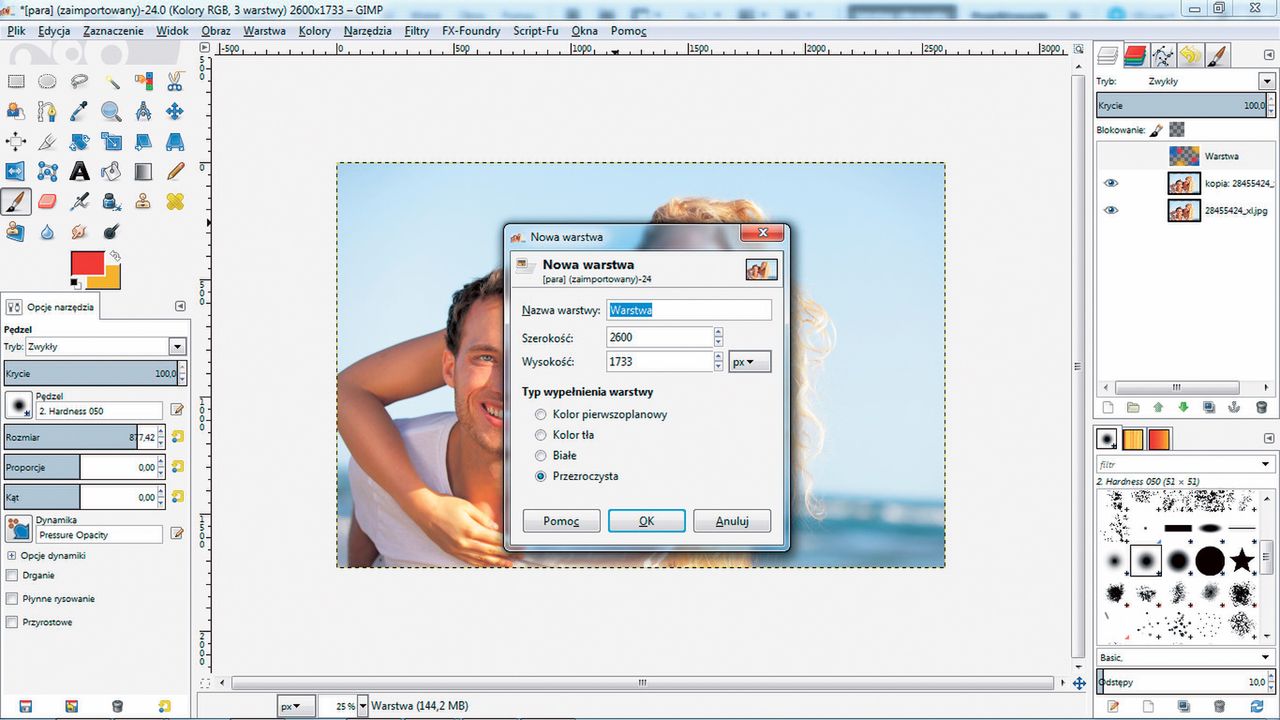This screenshot has height=720, width=1280.
Task: Select the Scale tool
Action: coord(111,141)
